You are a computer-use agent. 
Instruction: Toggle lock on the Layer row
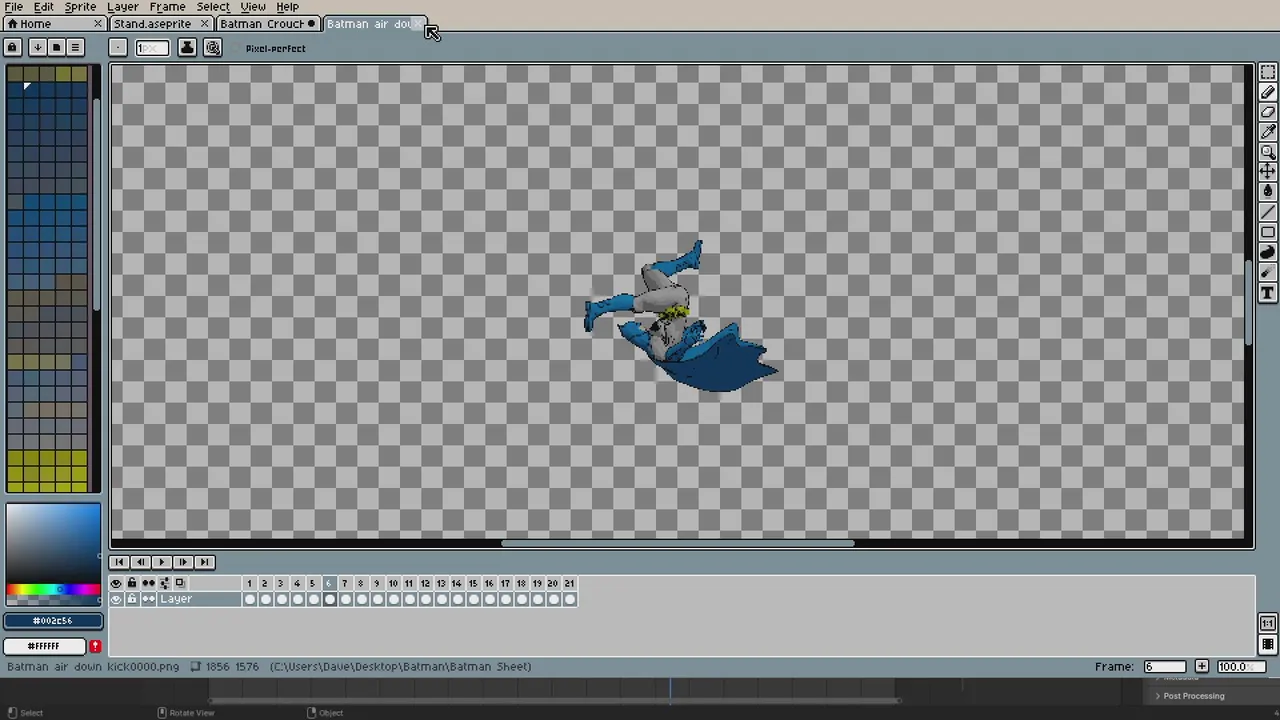[132, 599]
